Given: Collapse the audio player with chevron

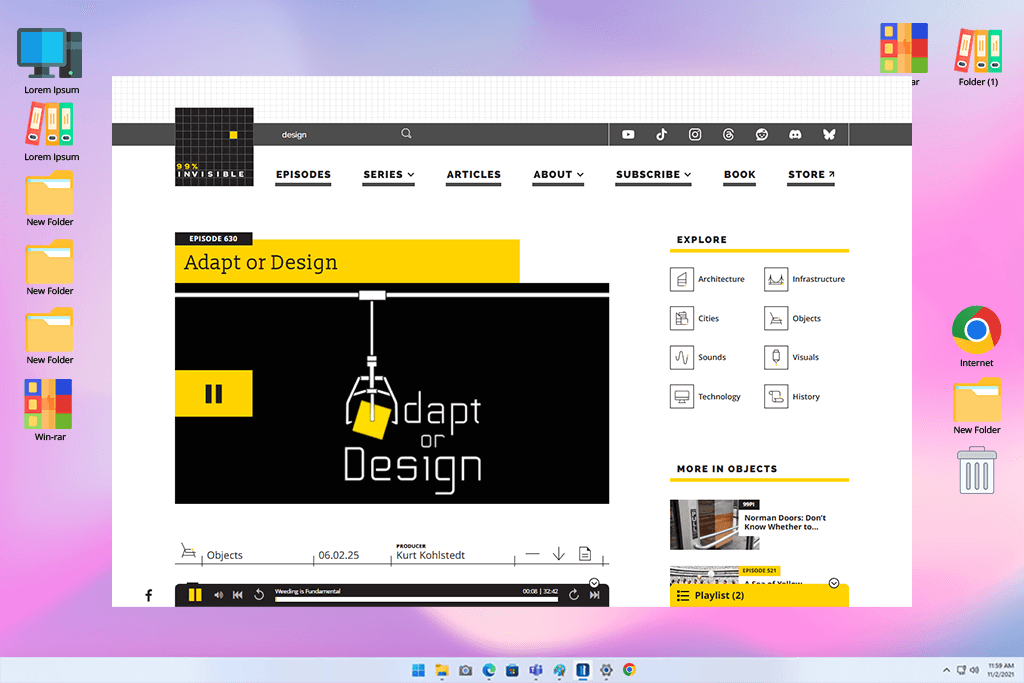Looking at the screenshot, I should pyautogui.click(x=594, y=583).
